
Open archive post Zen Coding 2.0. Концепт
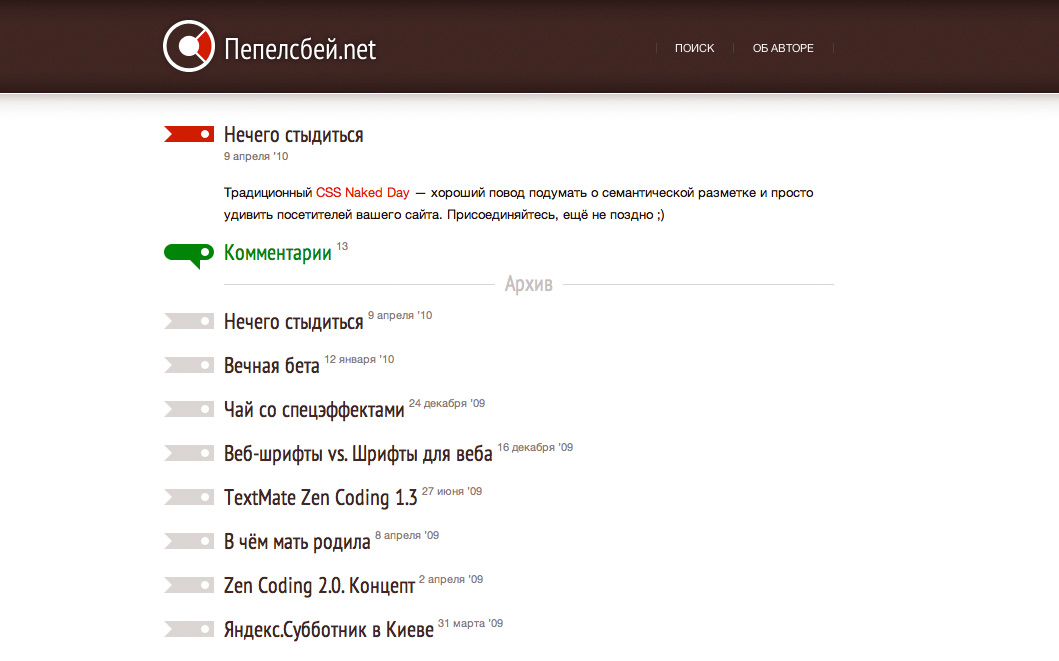(x=318, y=586)
